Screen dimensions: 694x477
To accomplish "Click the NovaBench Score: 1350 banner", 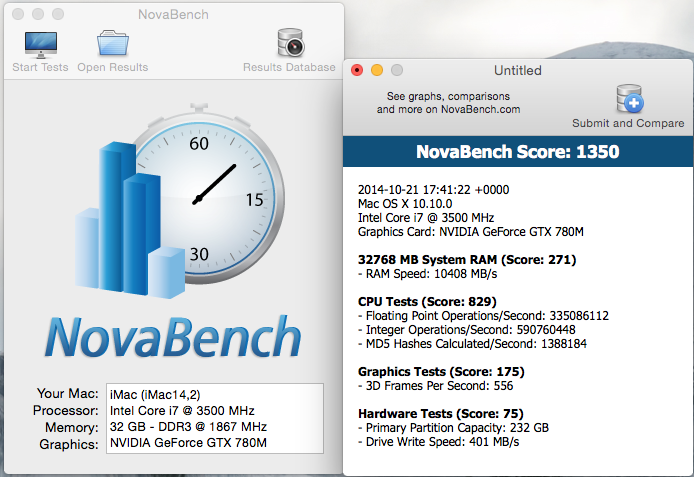I will pyautogui.click(x=518, y=152).
